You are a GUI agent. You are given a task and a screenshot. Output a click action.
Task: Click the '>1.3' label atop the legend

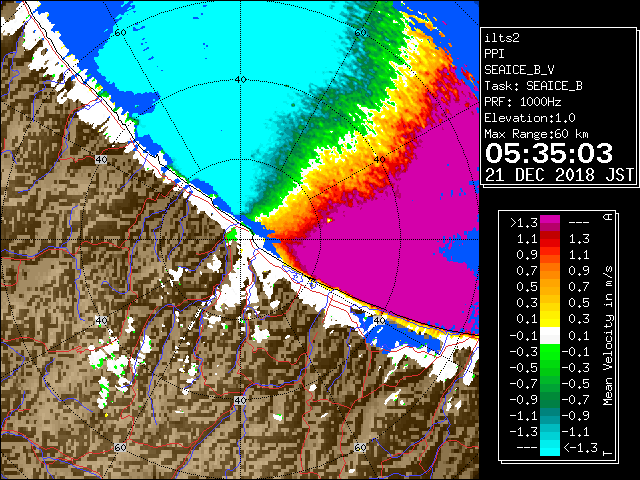[x=524, y=223]
